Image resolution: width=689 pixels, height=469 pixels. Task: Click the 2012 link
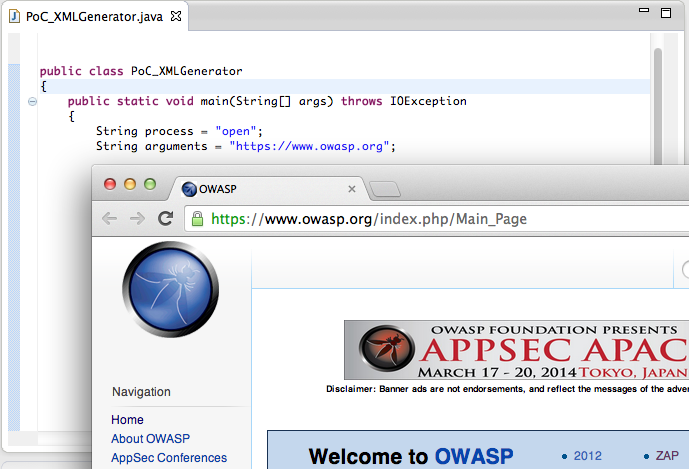pos(587,456)
